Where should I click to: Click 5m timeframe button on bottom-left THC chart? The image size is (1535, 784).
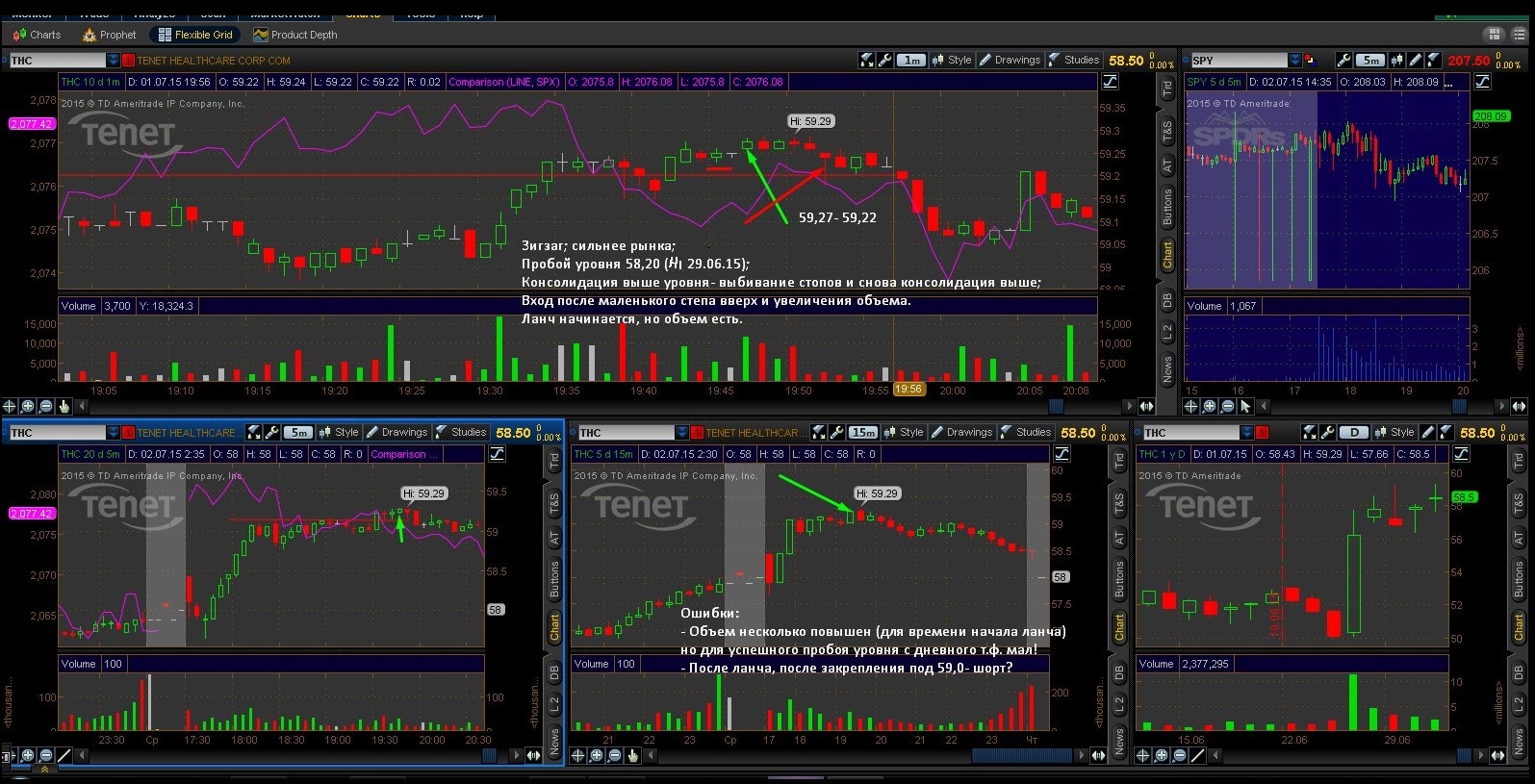pos(298,432)
